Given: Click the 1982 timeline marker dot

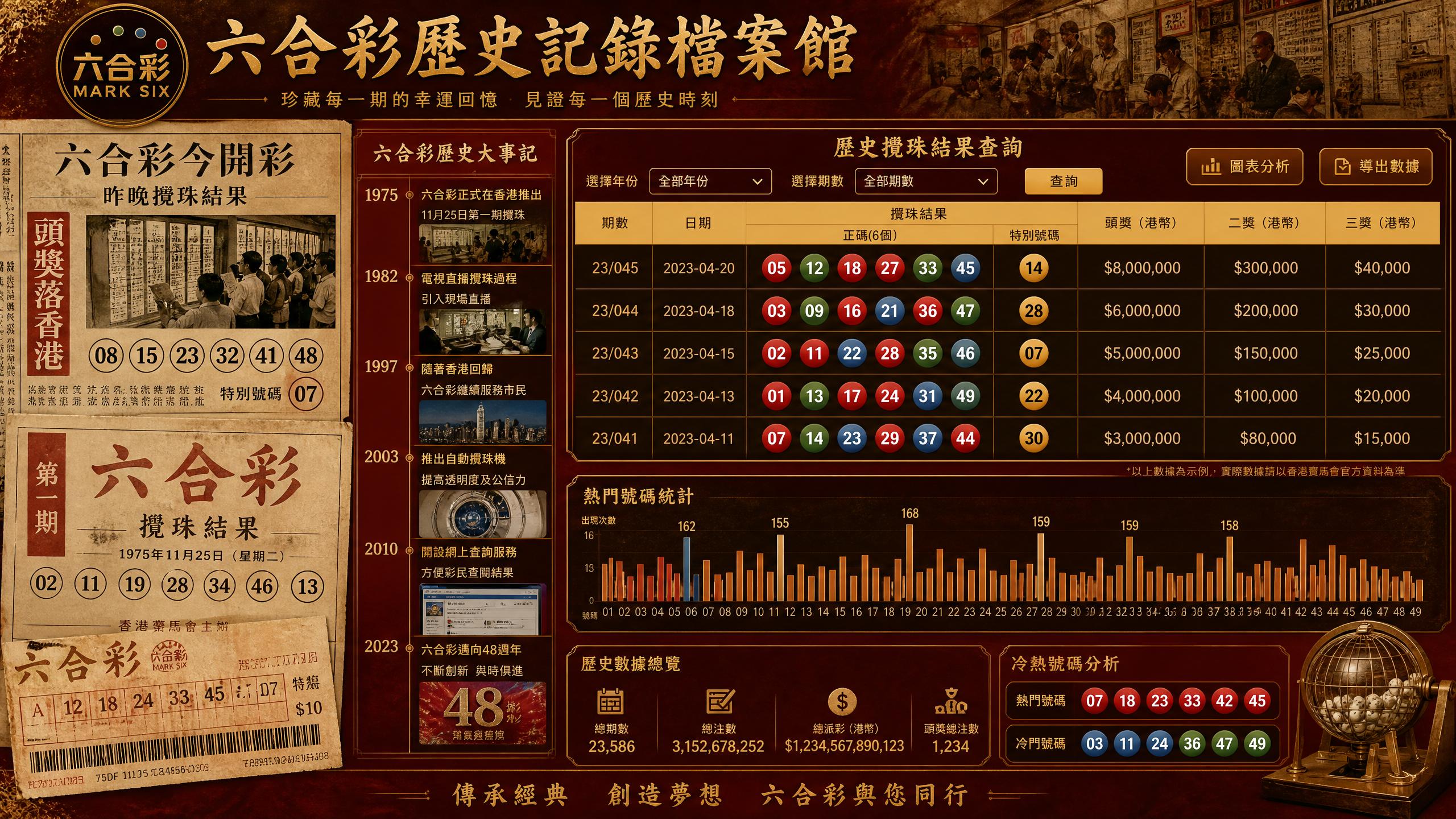Looking at the screenshot, I should tap(409, 278).
